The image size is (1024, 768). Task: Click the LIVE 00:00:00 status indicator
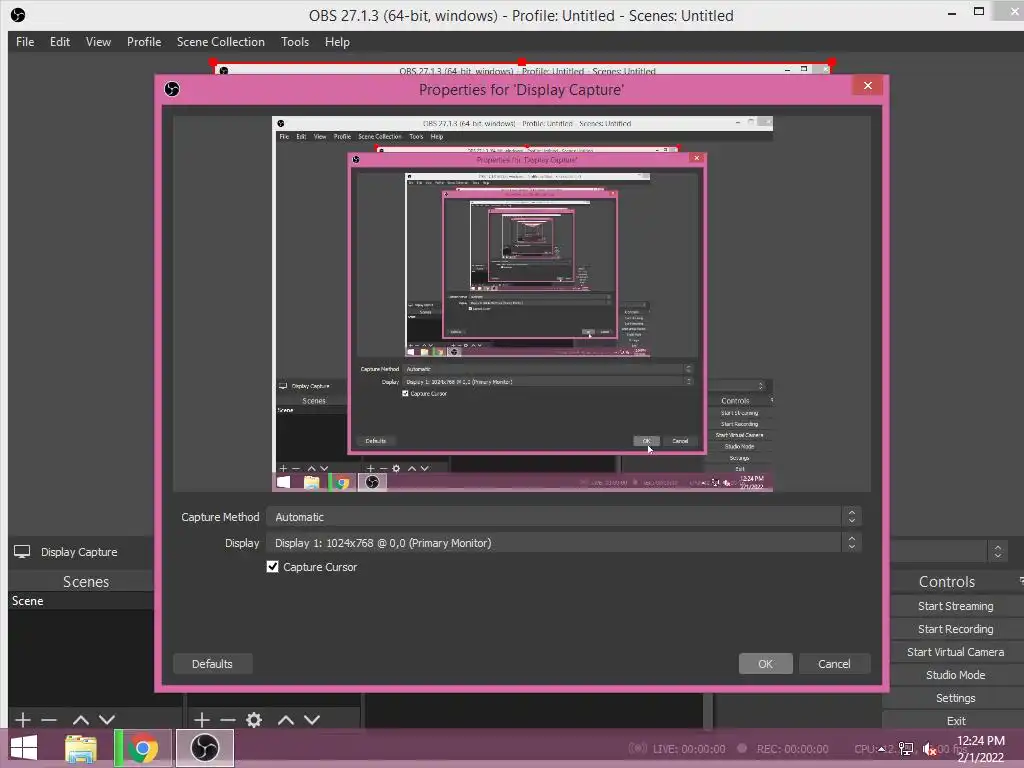(677, 748)
